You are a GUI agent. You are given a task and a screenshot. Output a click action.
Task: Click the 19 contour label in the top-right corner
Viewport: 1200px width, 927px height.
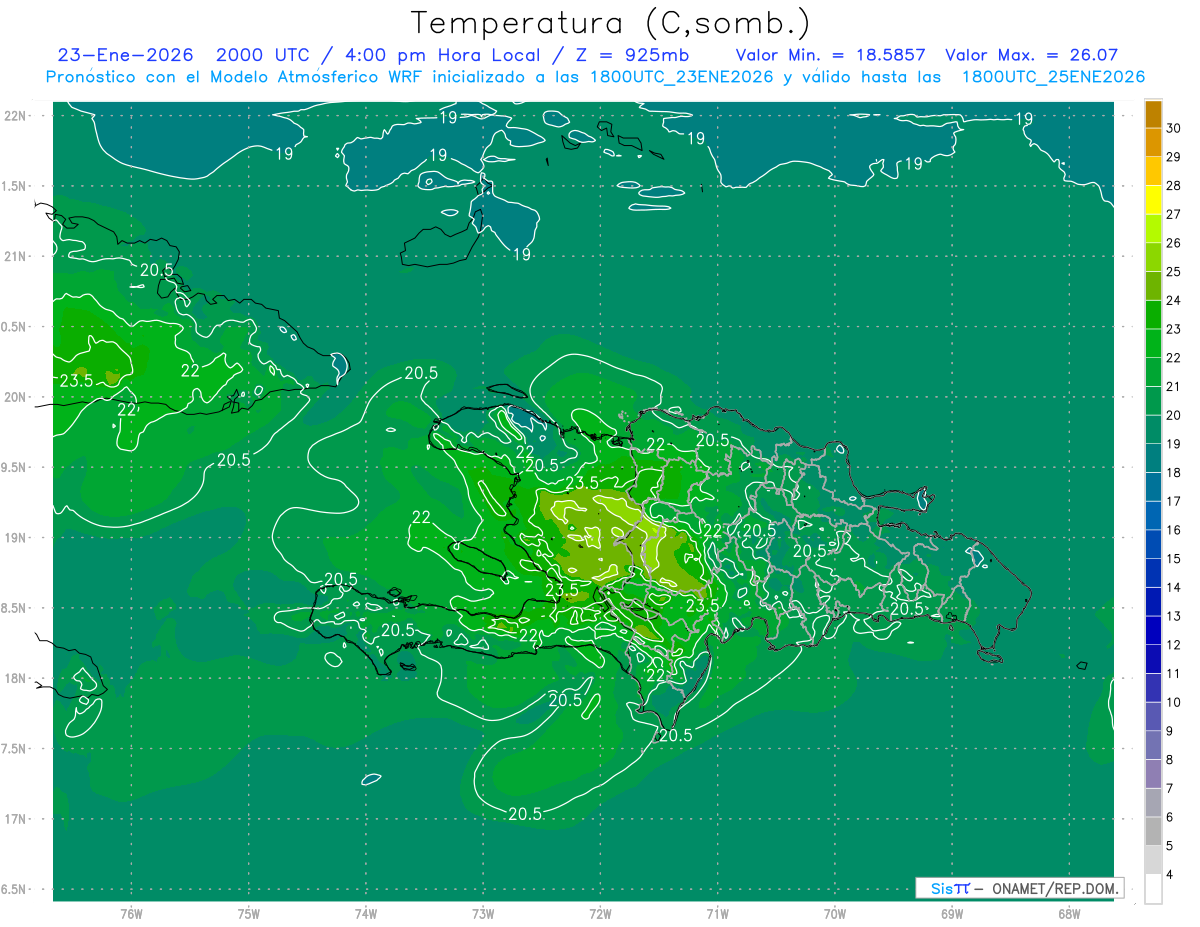[x=1023, y=118]
